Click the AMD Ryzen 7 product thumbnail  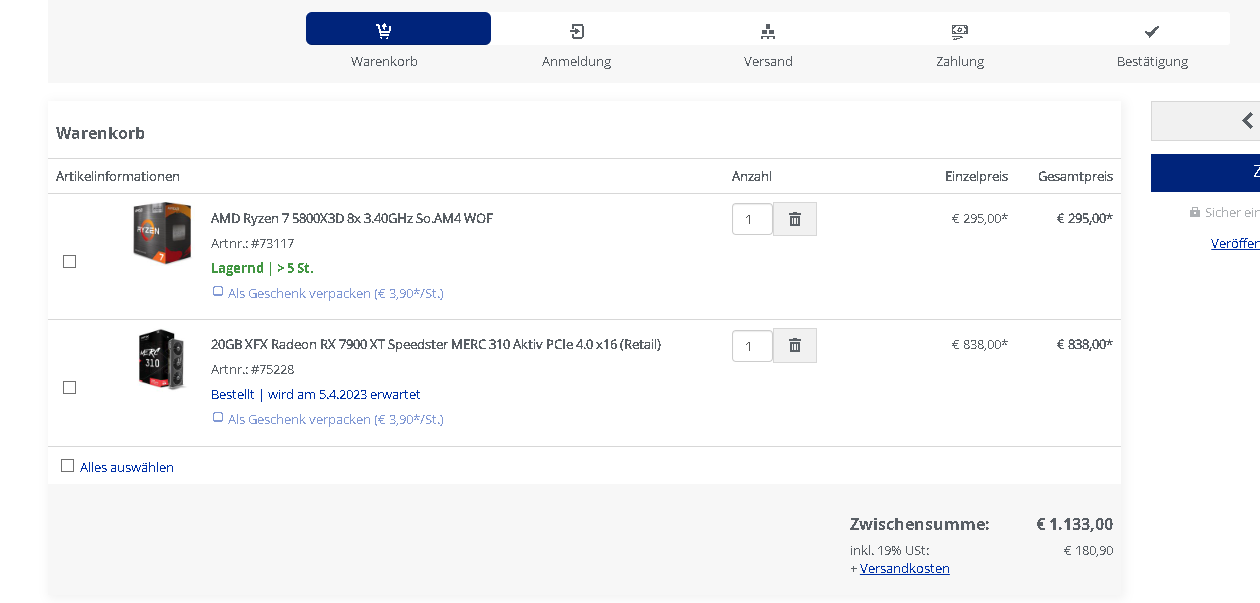coord(162,233)
